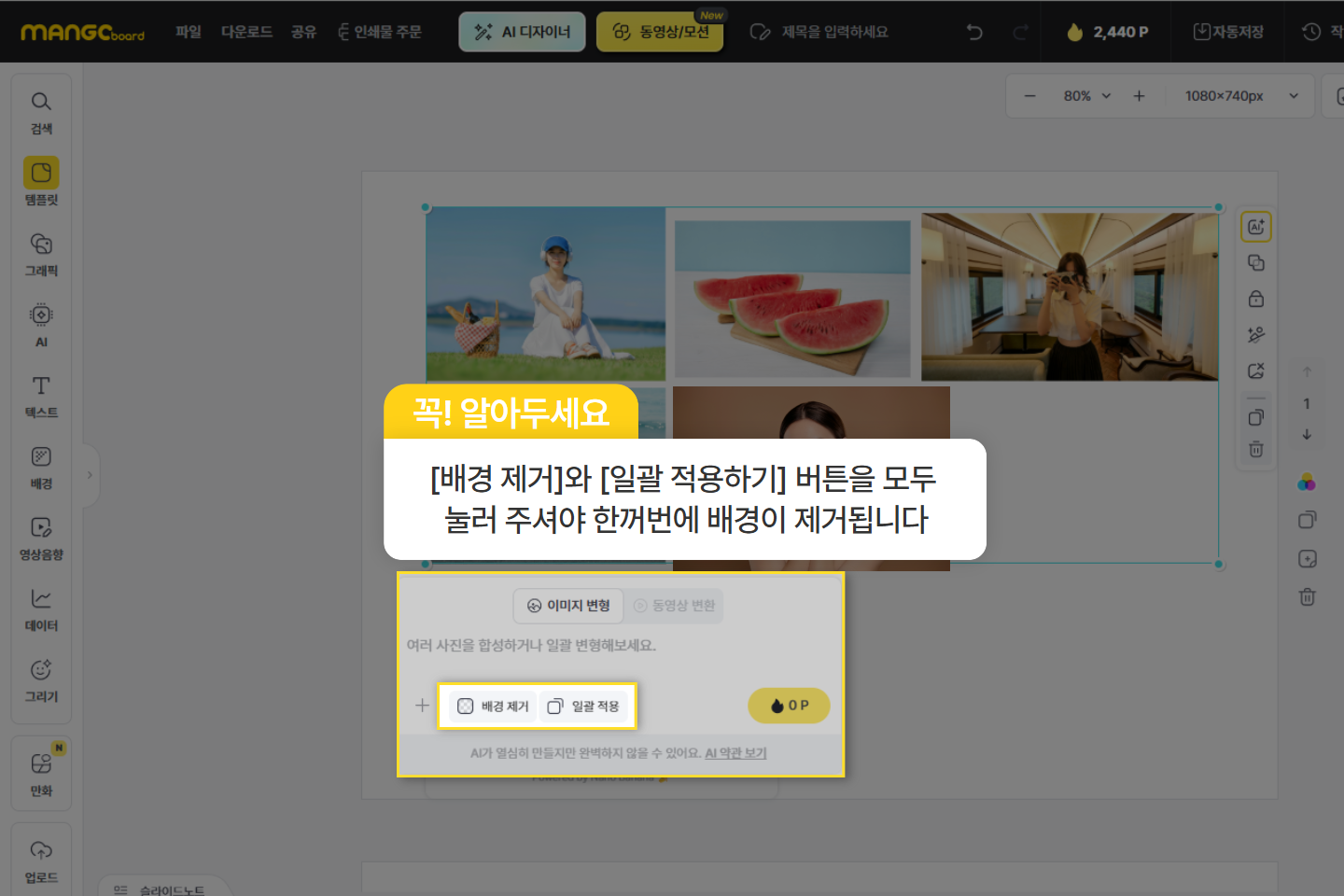Zoom out with the minus button
This screenshot has height=896, width=1344.
[1030, 96]
